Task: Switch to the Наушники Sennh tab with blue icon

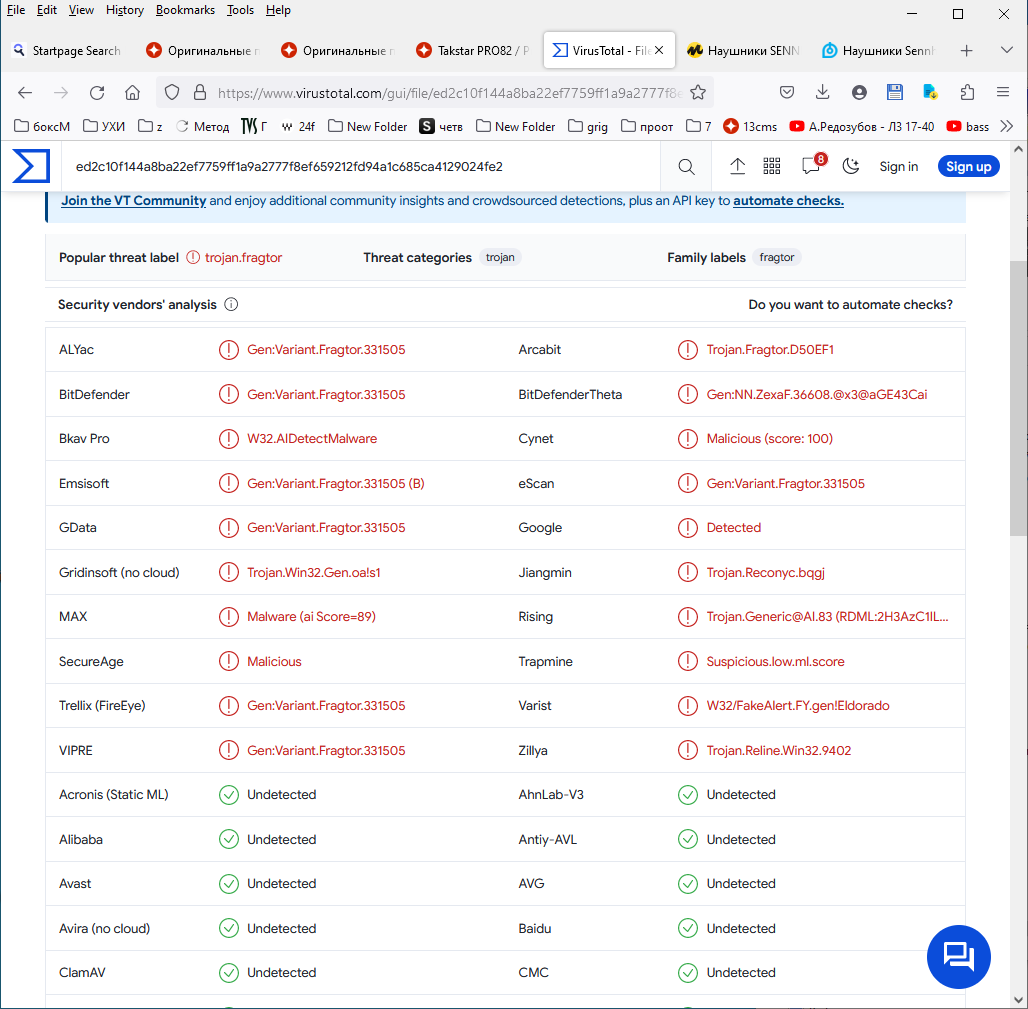Action: (x=879, y=50)
